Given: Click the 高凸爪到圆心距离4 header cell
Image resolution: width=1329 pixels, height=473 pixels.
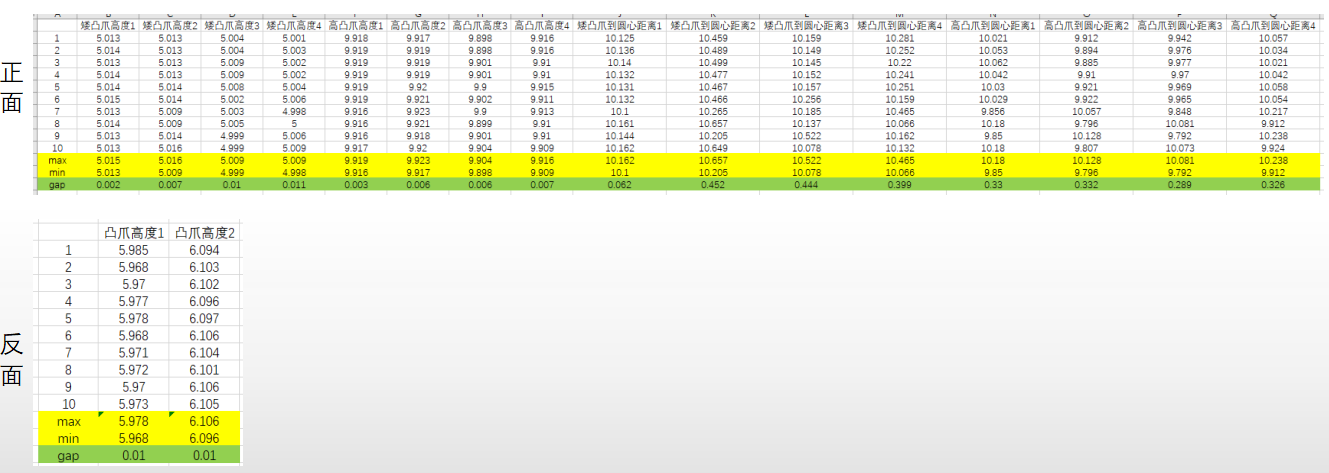Looking at the screenshot, I should click(1273, 24).
